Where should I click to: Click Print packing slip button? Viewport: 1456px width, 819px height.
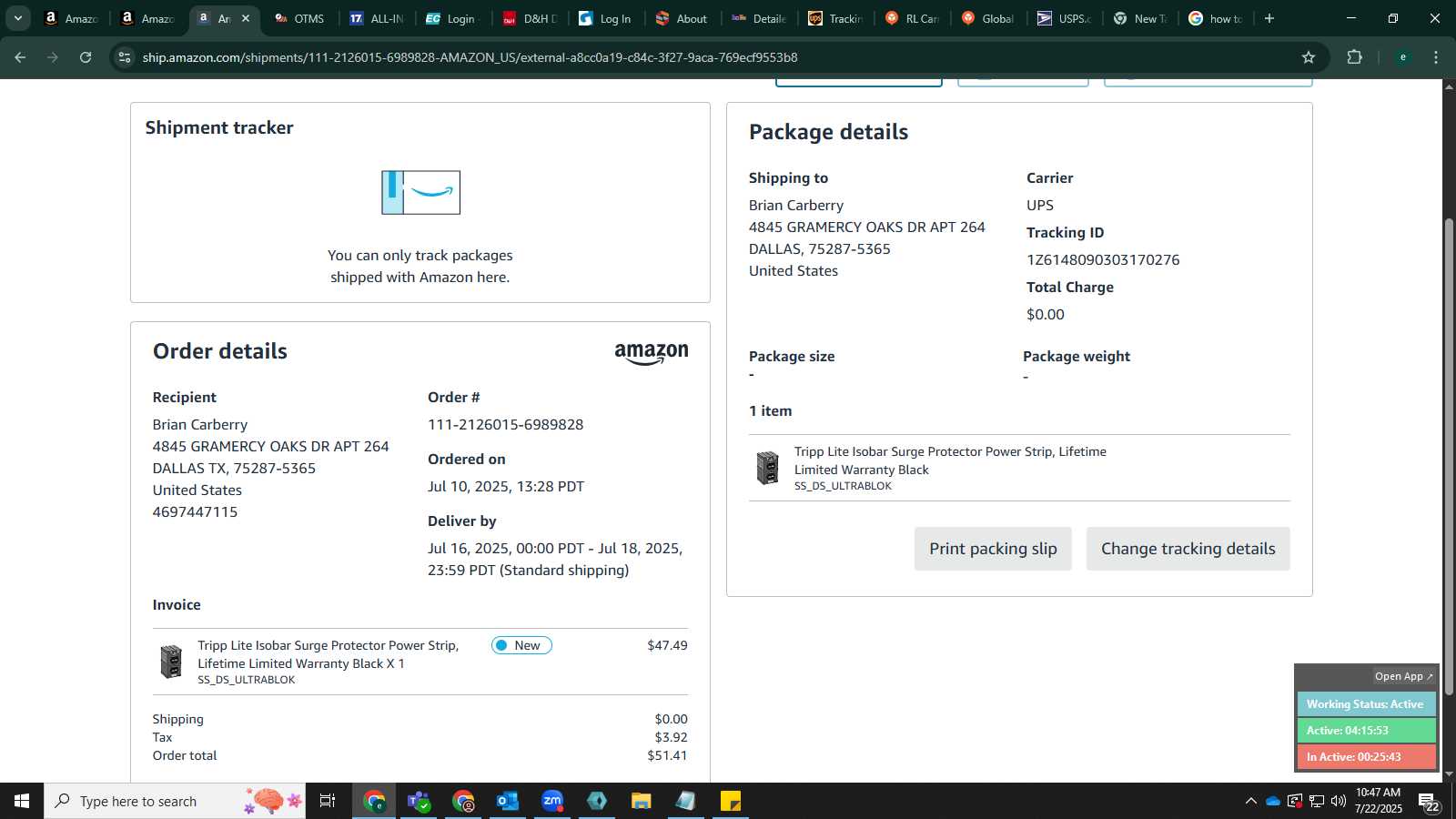tap(993, 549)
